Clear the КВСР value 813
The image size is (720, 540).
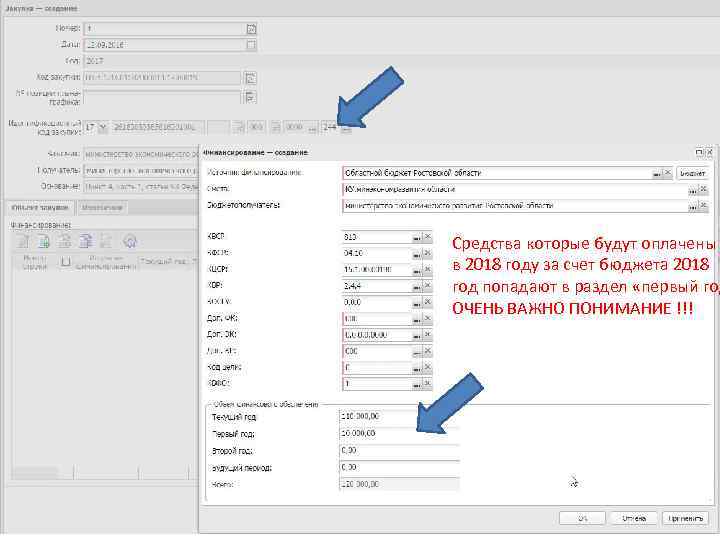click(x=428, y=237)
